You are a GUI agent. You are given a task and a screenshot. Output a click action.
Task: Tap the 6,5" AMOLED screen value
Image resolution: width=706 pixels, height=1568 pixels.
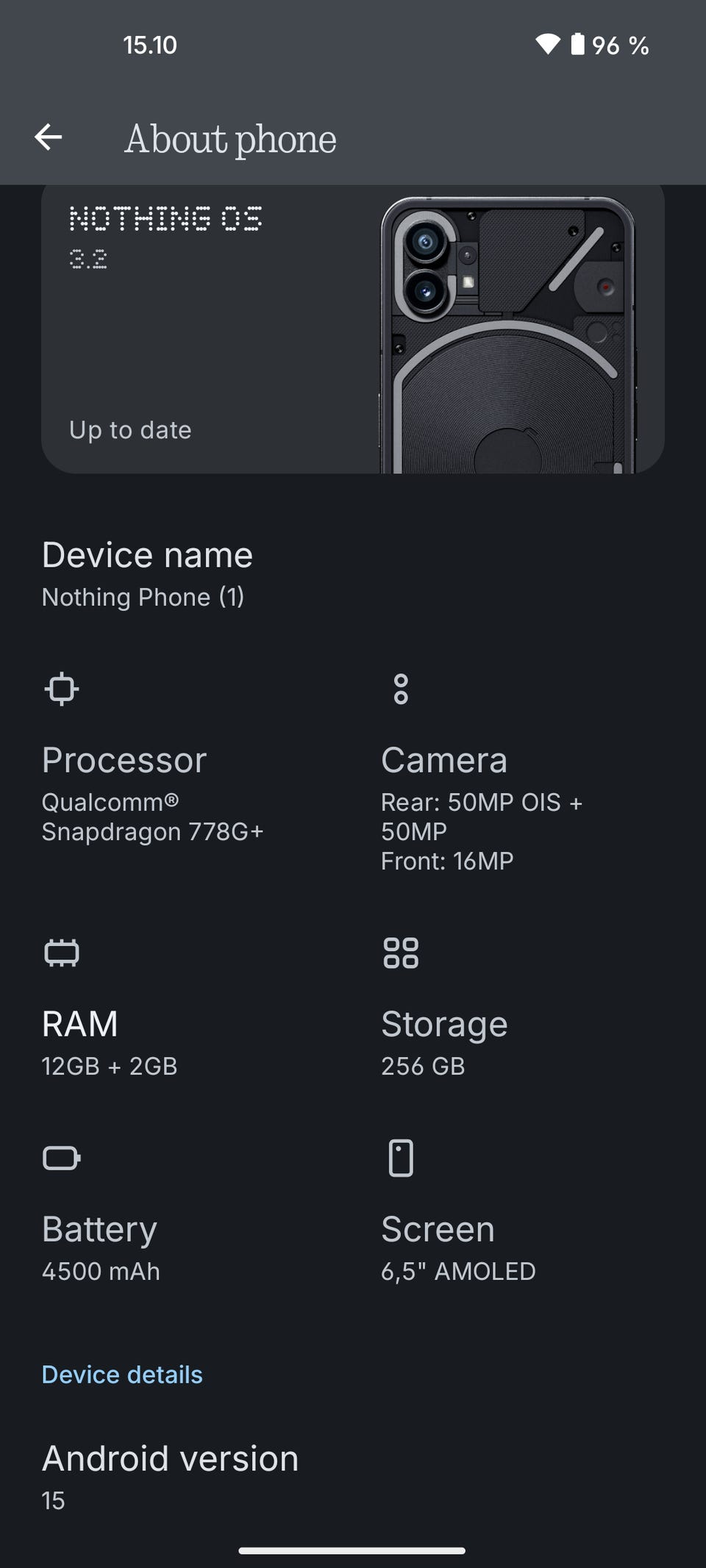[458, 1271]
